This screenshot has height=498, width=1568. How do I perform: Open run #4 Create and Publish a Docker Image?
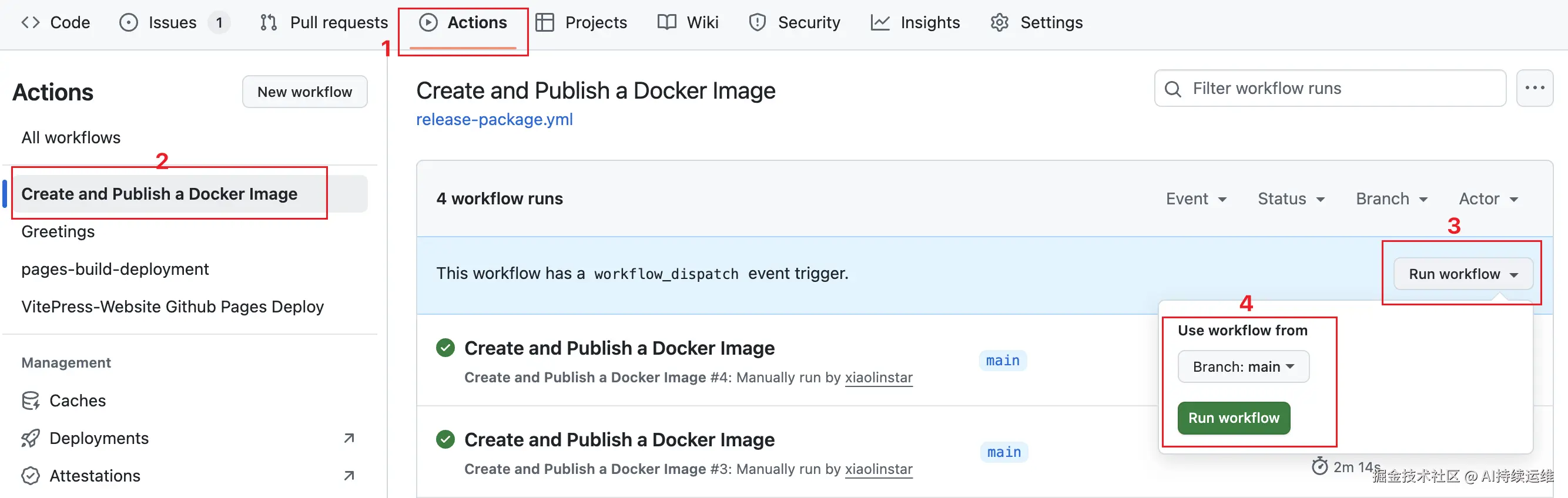619,348
